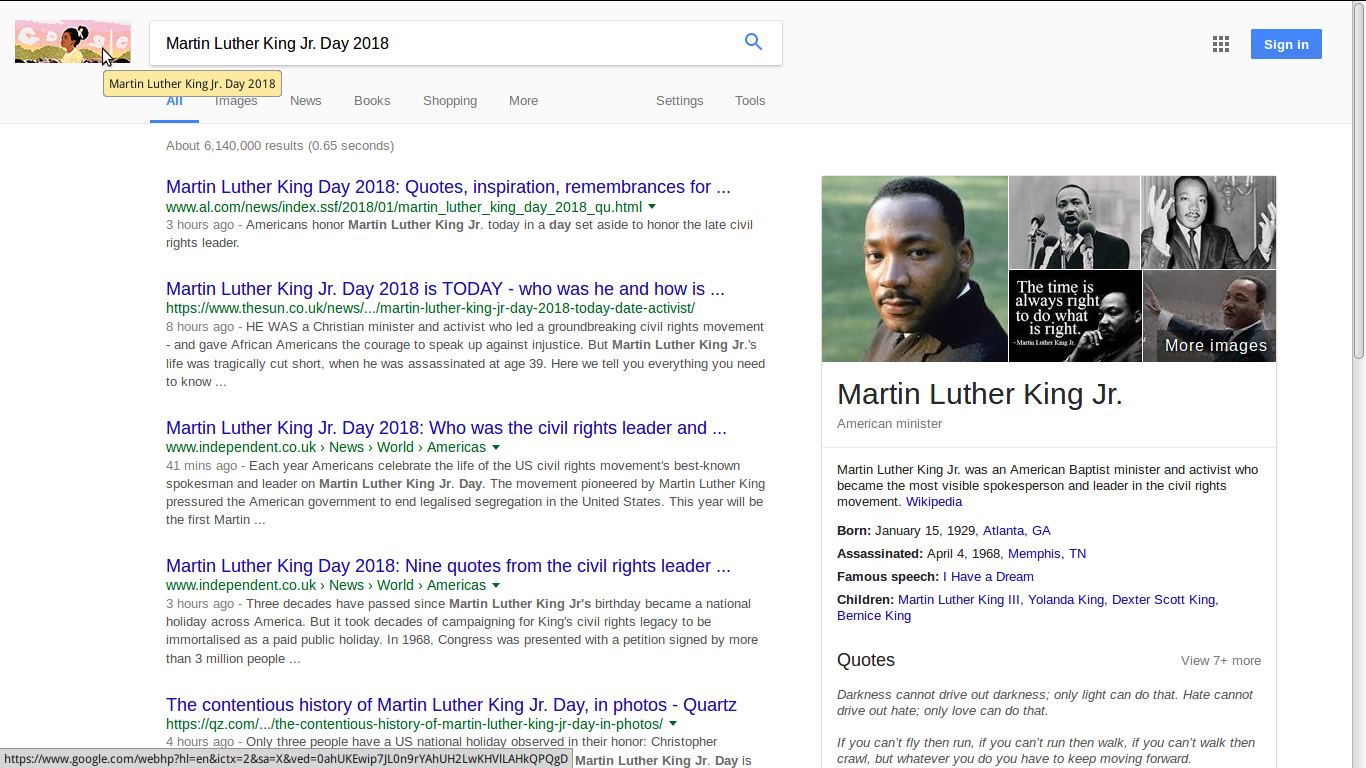The width and height of the screenshot is (1366, 768).
Task: Expand the al.com URL dropdown arrow
Action: tap(652, 207)
